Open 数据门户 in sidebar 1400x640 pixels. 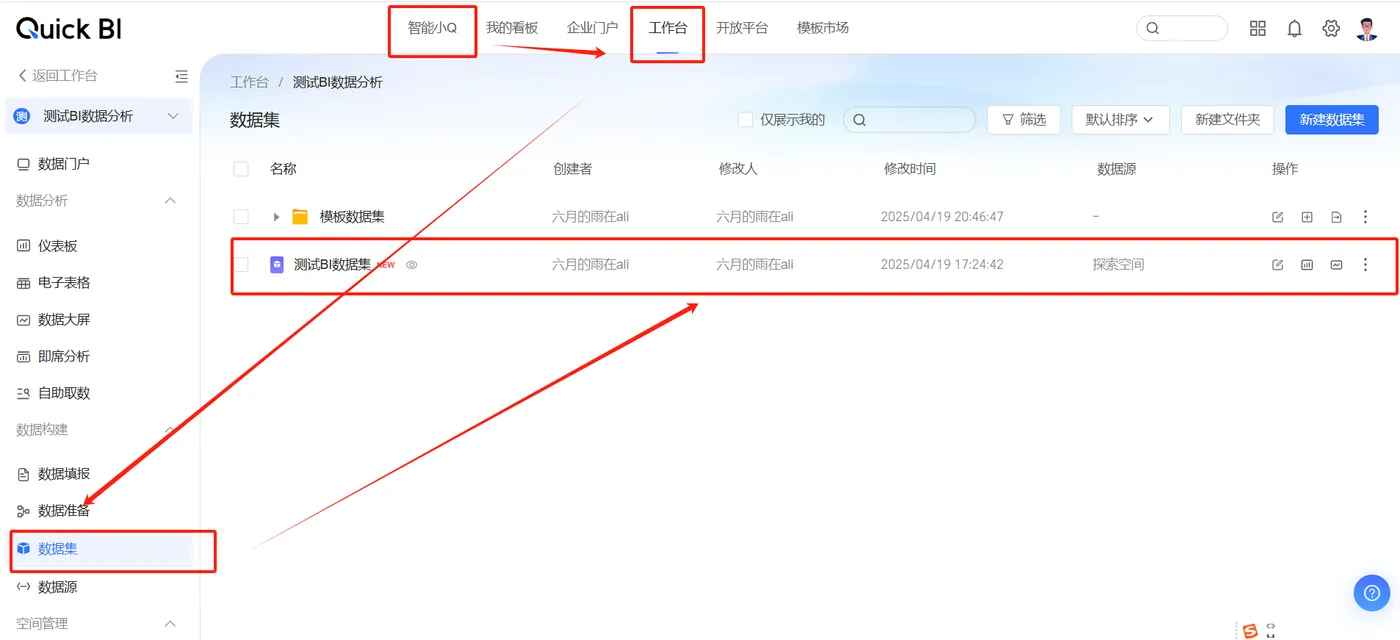(64, 164)
